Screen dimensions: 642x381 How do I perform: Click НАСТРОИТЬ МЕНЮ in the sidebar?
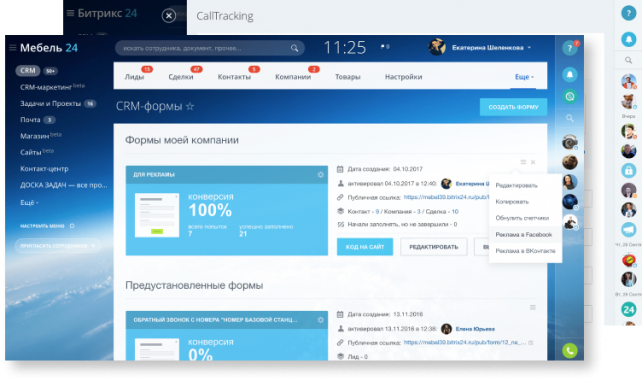click(42, 226)
